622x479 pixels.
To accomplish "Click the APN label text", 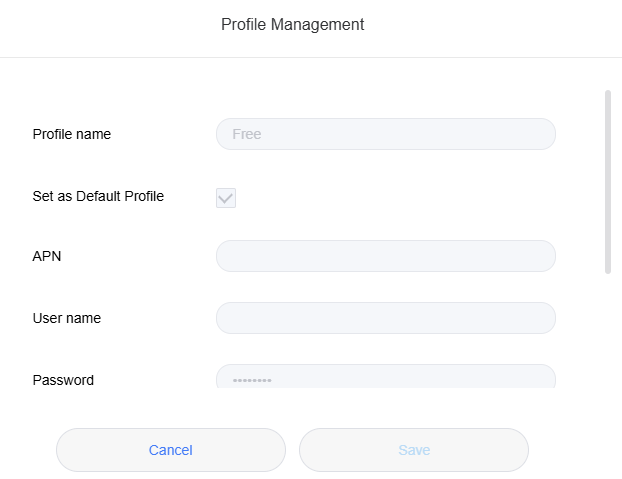I will coord(47,256).
